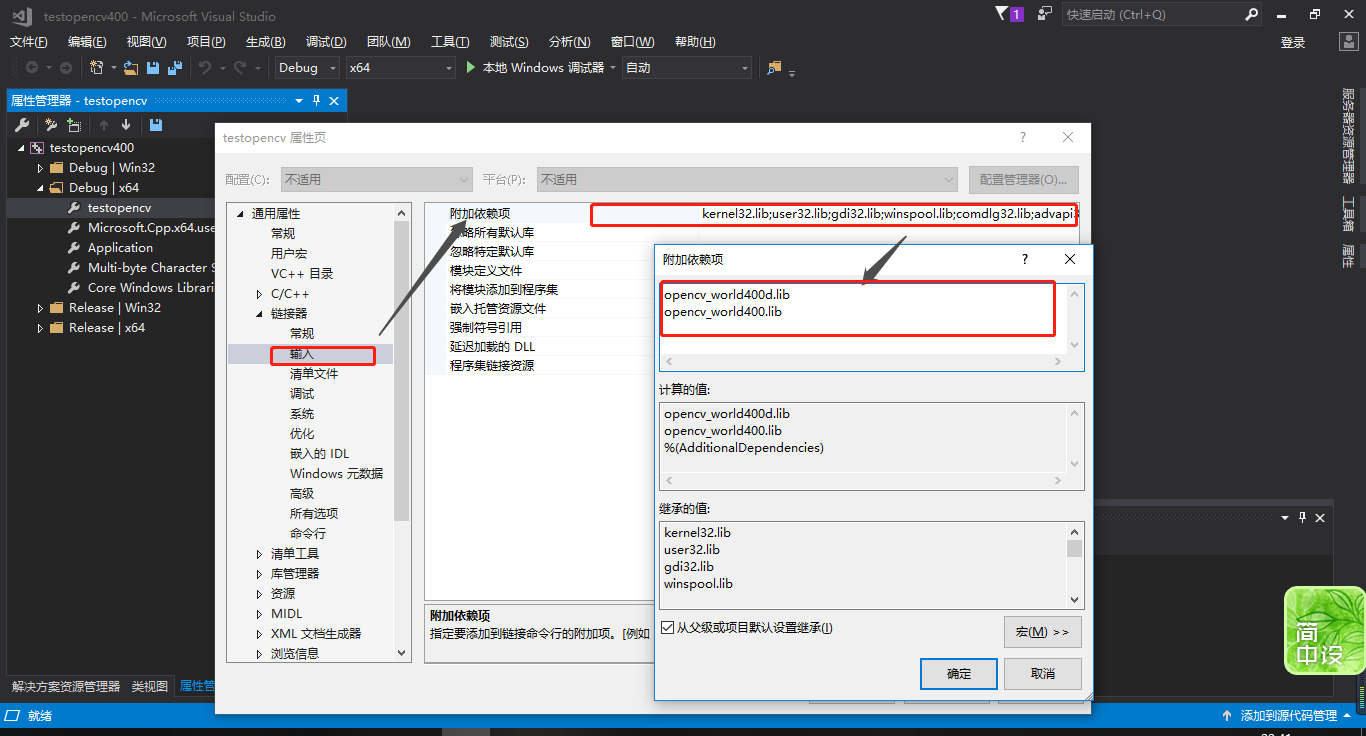Click the save icon in the Property Manager toolbar

[x=153, y=124]
